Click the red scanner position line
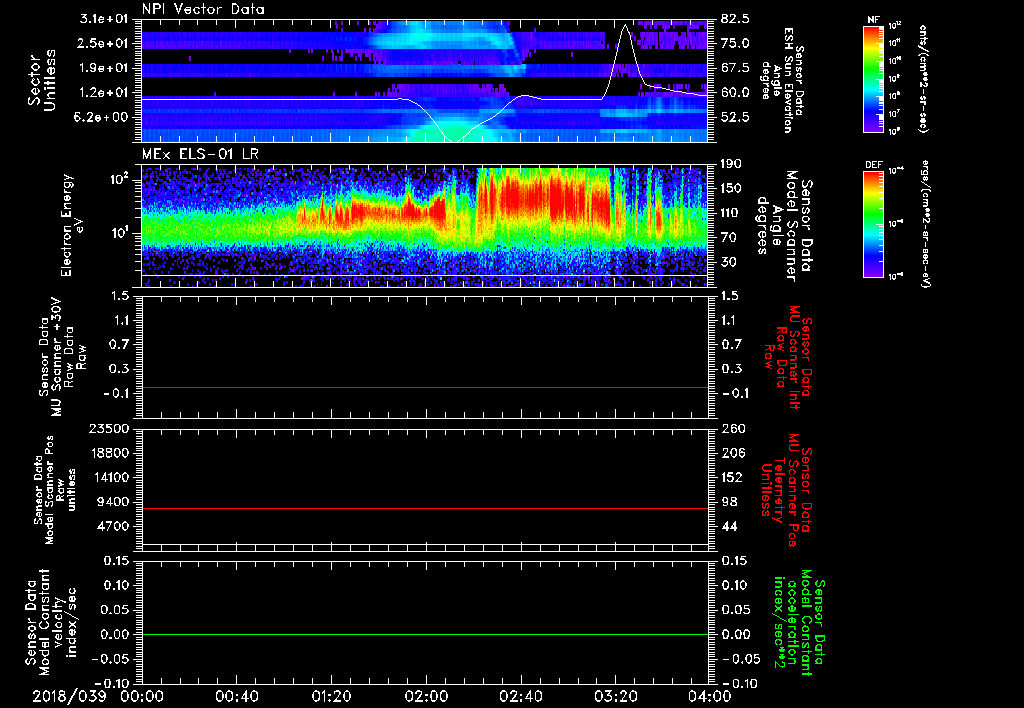The image size is (1024, 708). pos(424,509)
